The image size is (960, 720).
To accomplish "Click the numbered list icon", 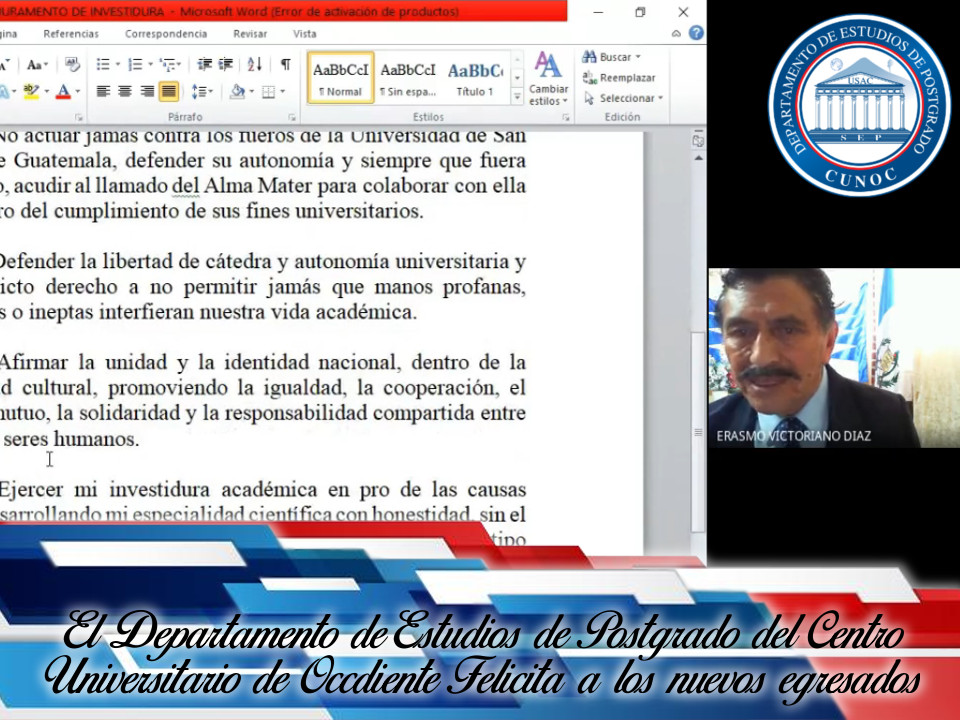I will click(x=135, y=64).
